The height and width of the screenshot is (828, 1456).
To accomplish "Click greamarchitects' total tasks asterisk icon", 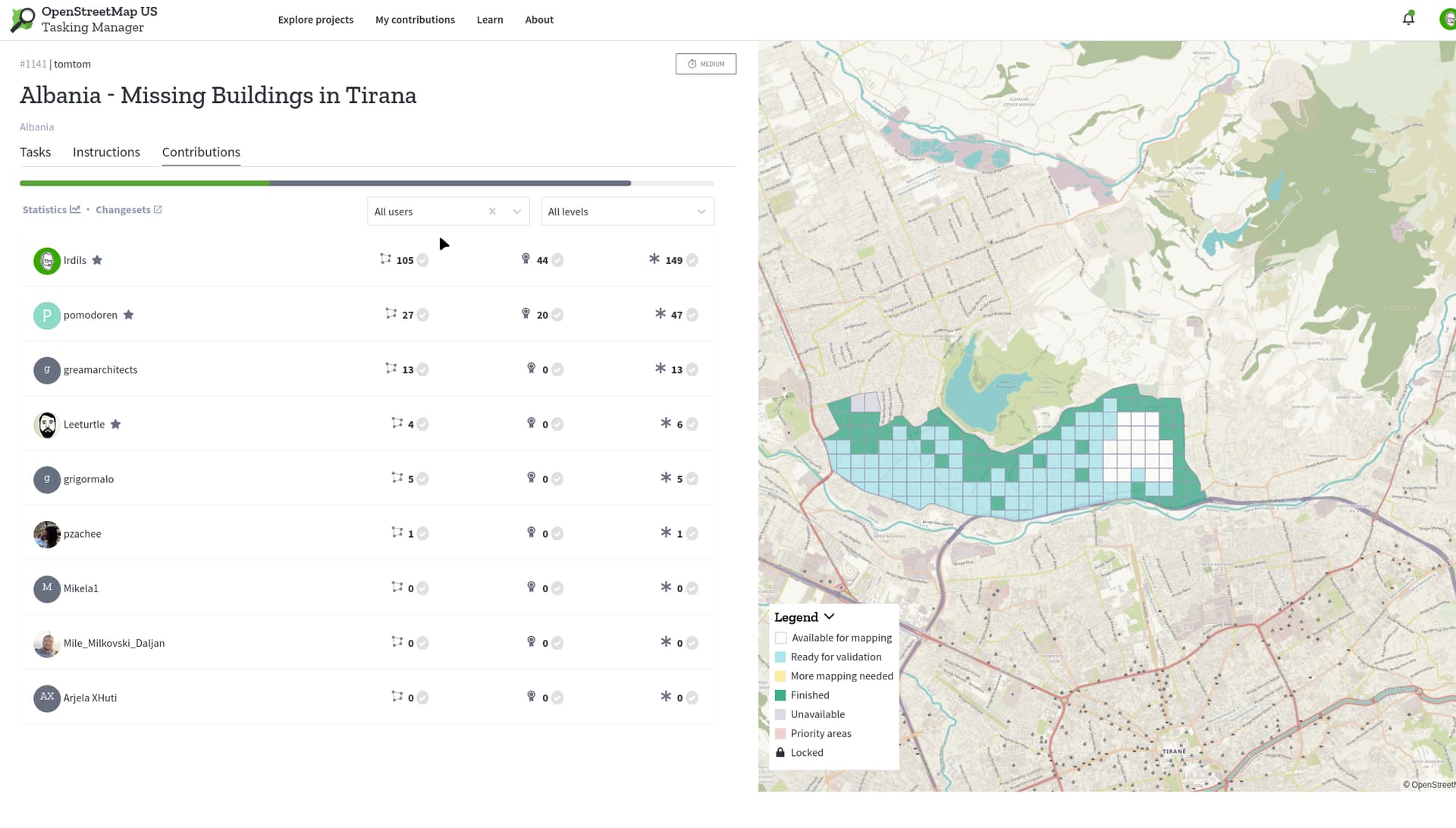I will 661,369.
